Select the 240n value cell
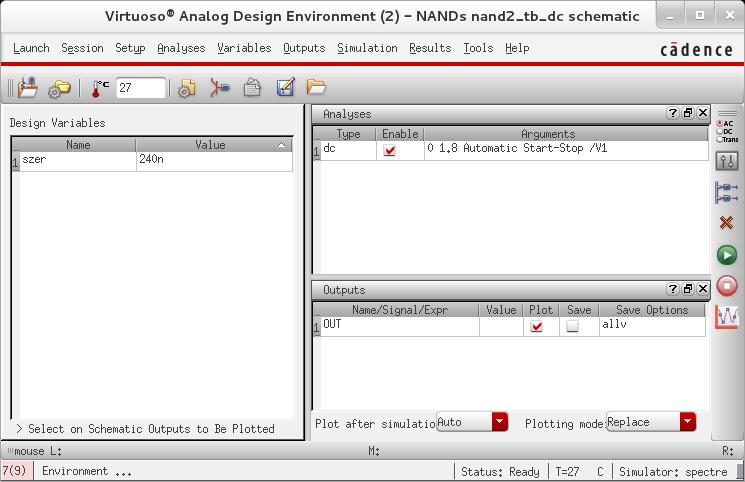 [x=214, y=162]
